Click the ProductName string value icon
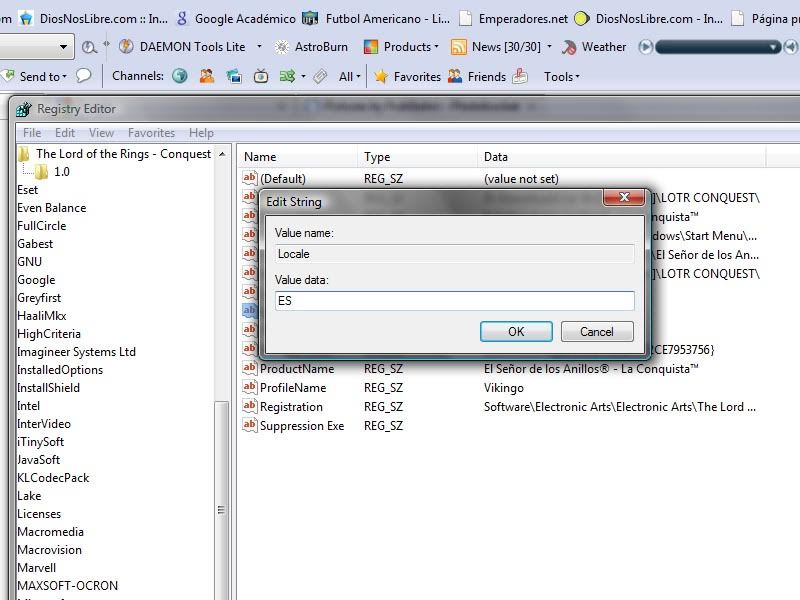The width and height of the screenshot is (800, 600). click(249, 368)
